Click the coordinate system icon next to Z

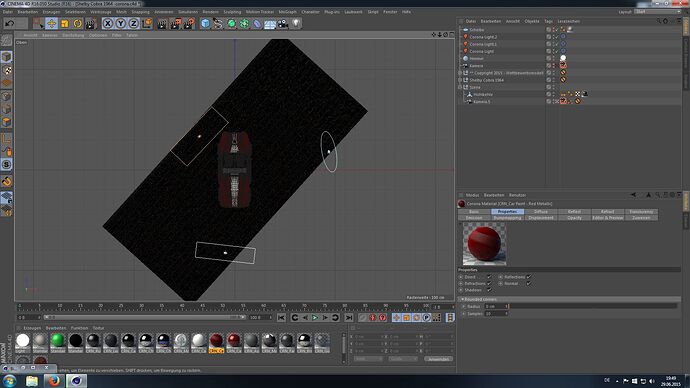(x=147, y=23)
